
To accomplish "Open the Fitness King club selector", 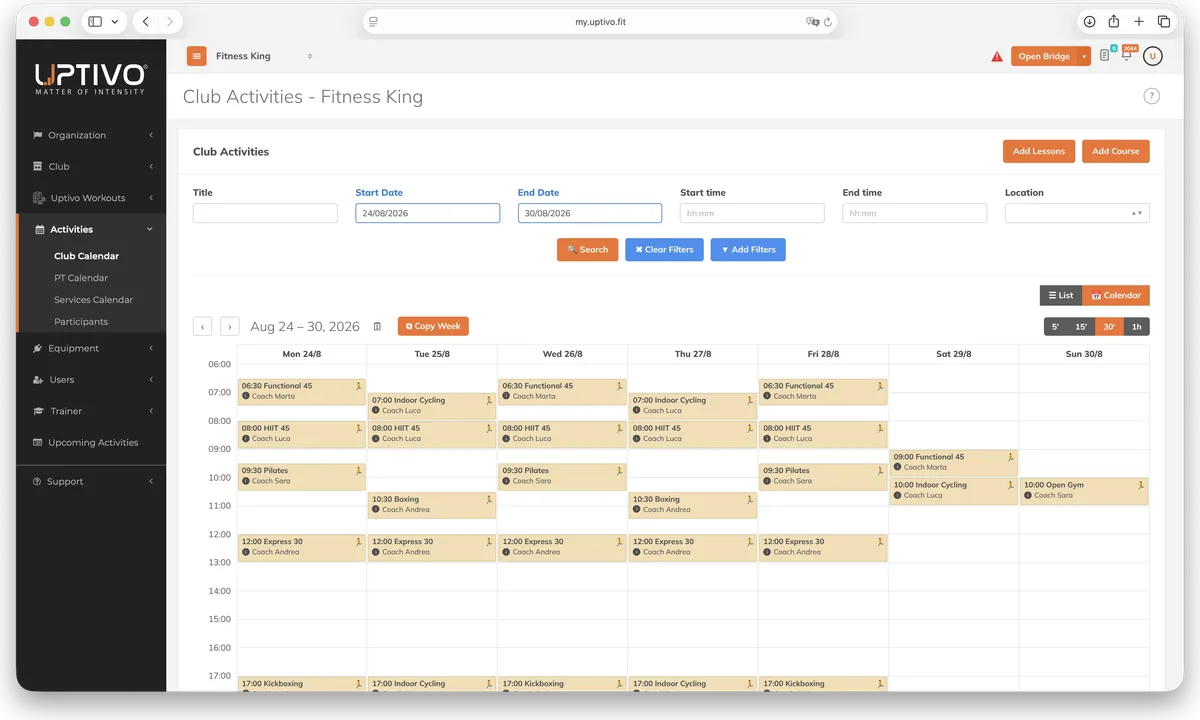I will coord(263,56).
